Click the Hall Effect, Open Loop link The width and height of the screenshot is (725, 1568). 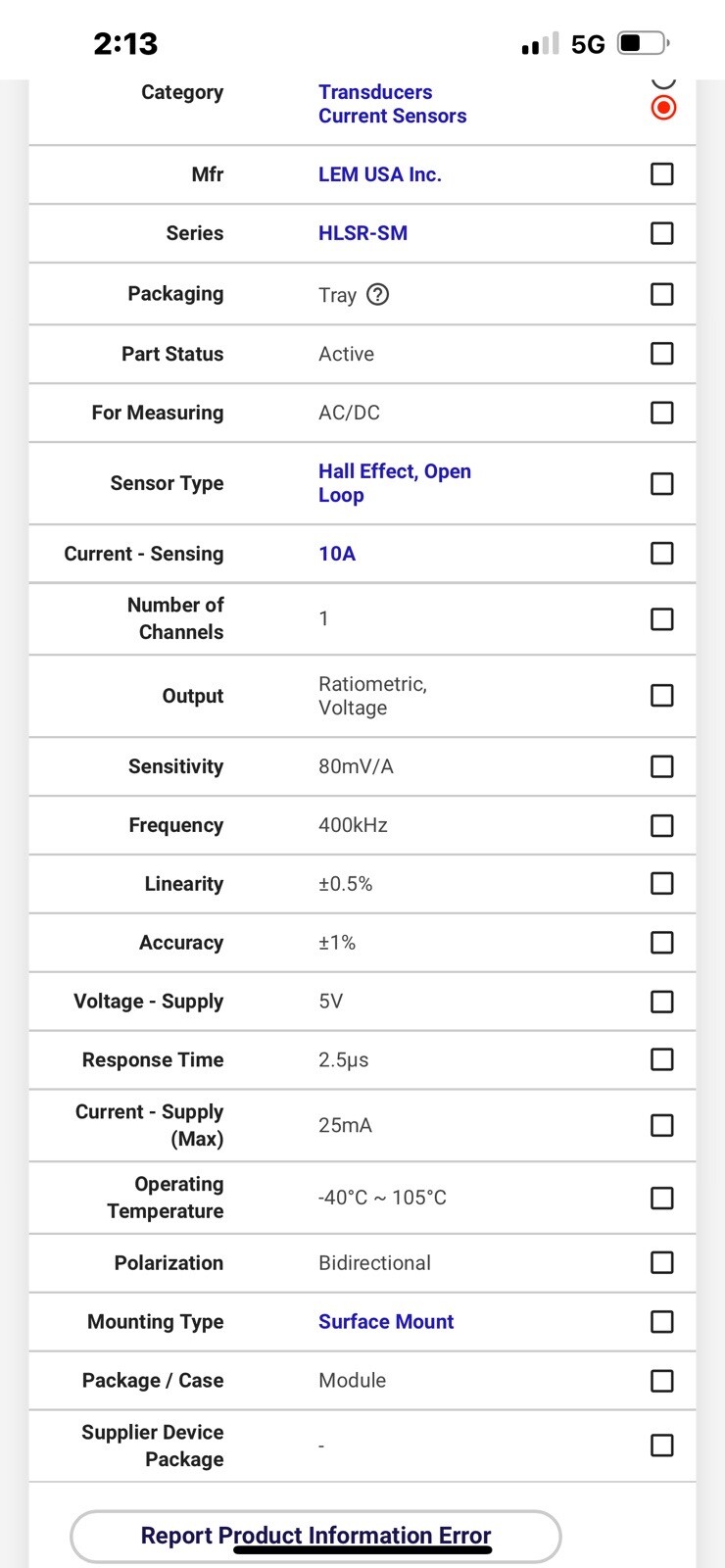tap(394, 483)
